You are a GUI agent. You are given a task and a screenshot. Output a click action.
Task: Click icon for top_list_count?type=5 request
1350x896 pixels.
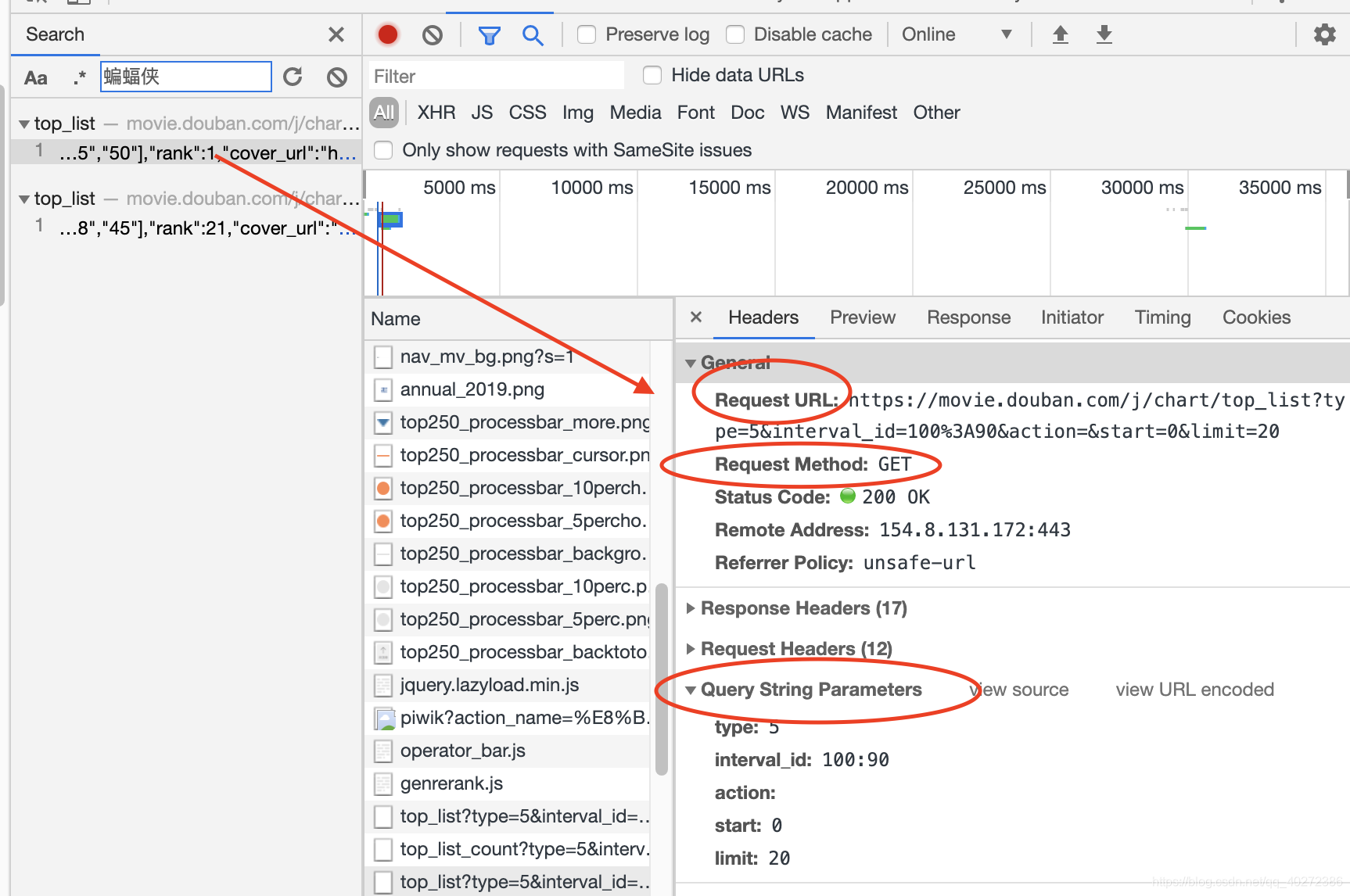point(383,850)
